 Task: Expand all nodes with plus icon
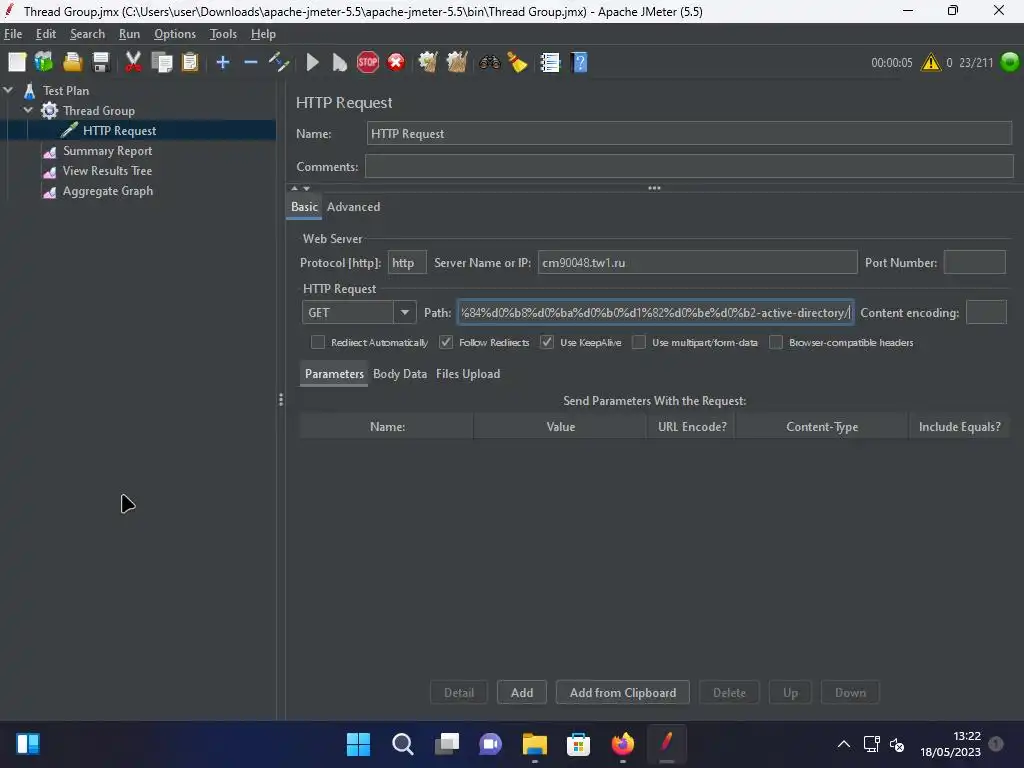pos(223,63)
